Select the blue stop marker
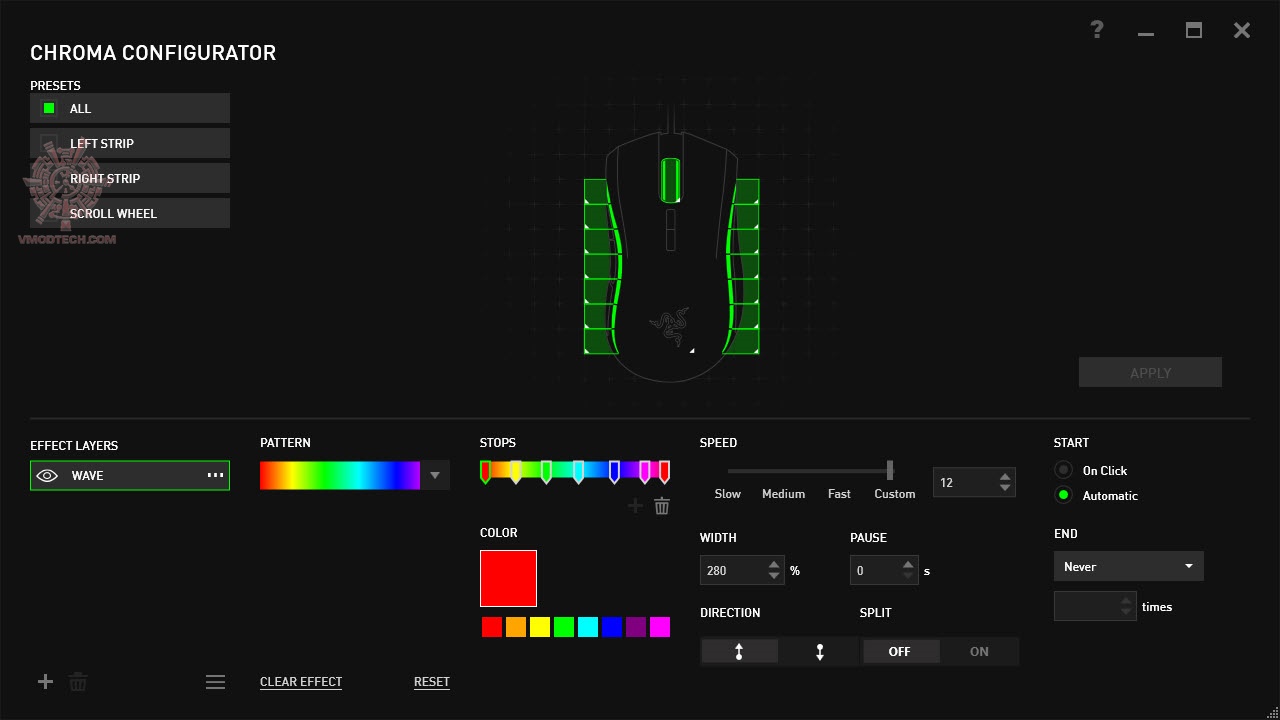Viewport: 1280px width, 720px height. (x=614, y=471)
